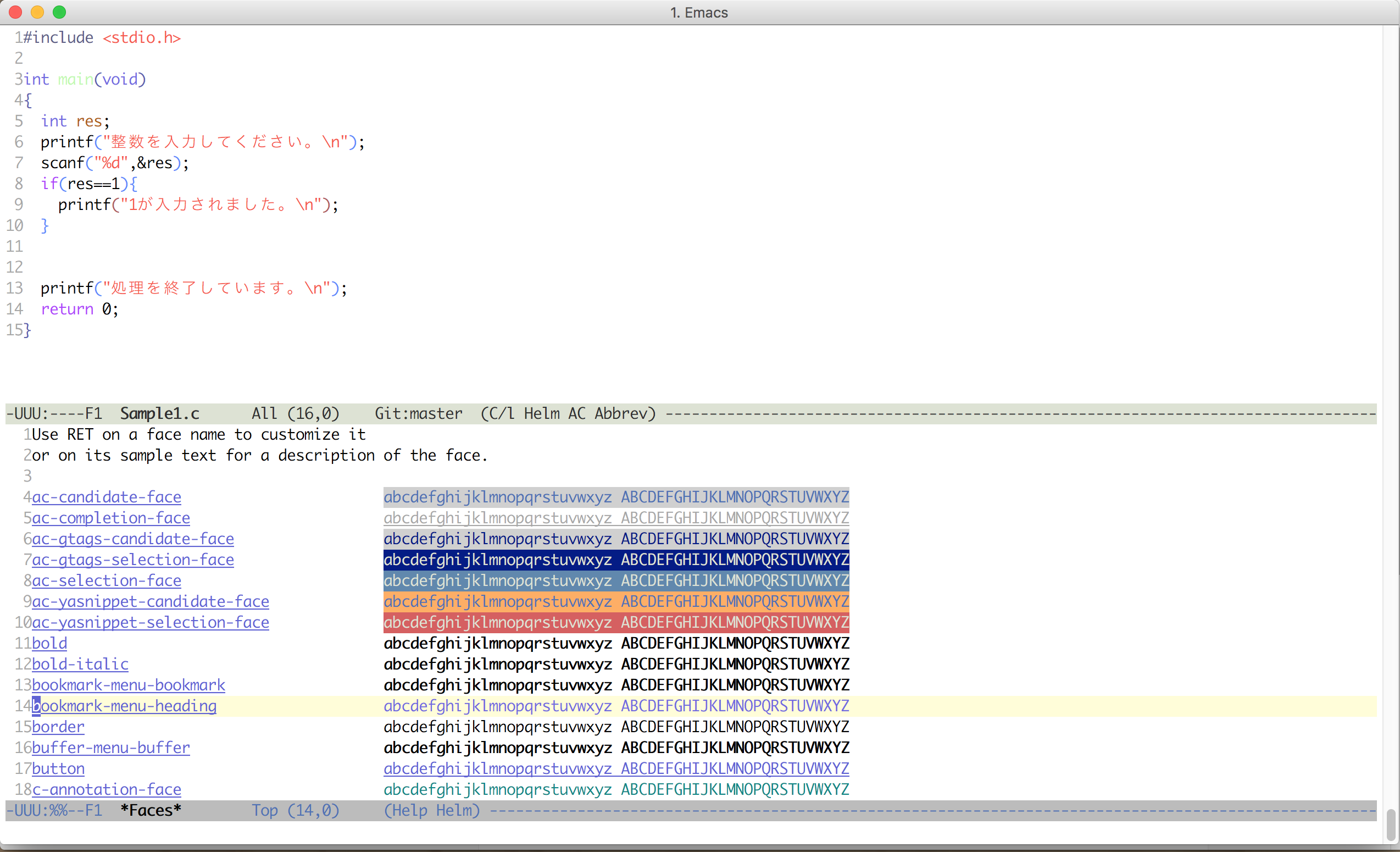
Task: Click ac-yasnippet-candidate-face orange sample
Action: (x=616, y=601)
